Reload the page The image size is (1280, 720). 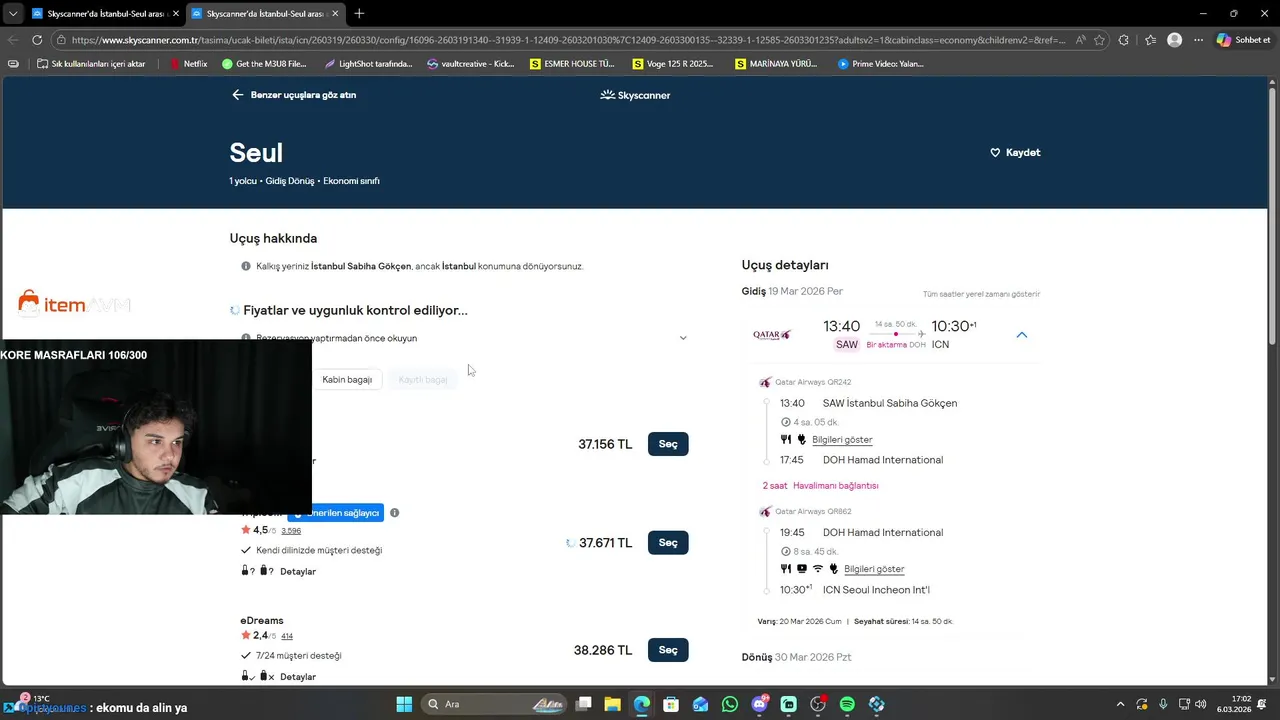[x=37, y=40]
